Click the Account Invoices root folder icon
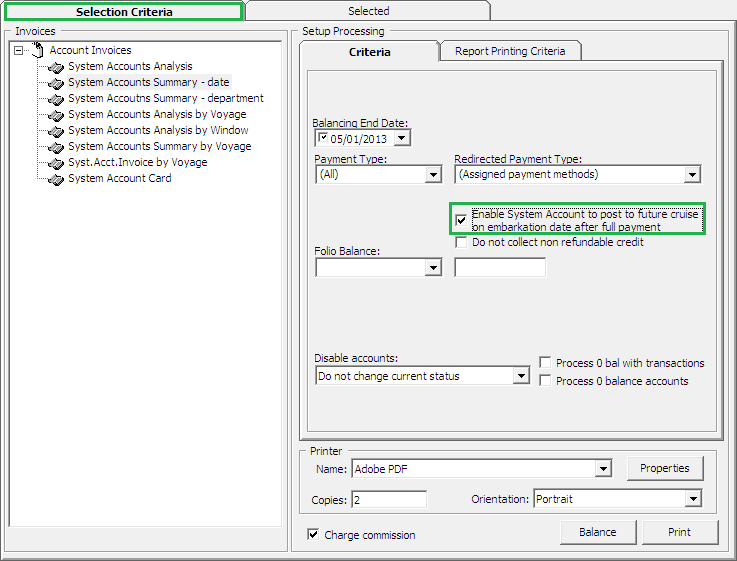Image resolution: width=737 pixels, height=561 pixels. click(37, 50)
